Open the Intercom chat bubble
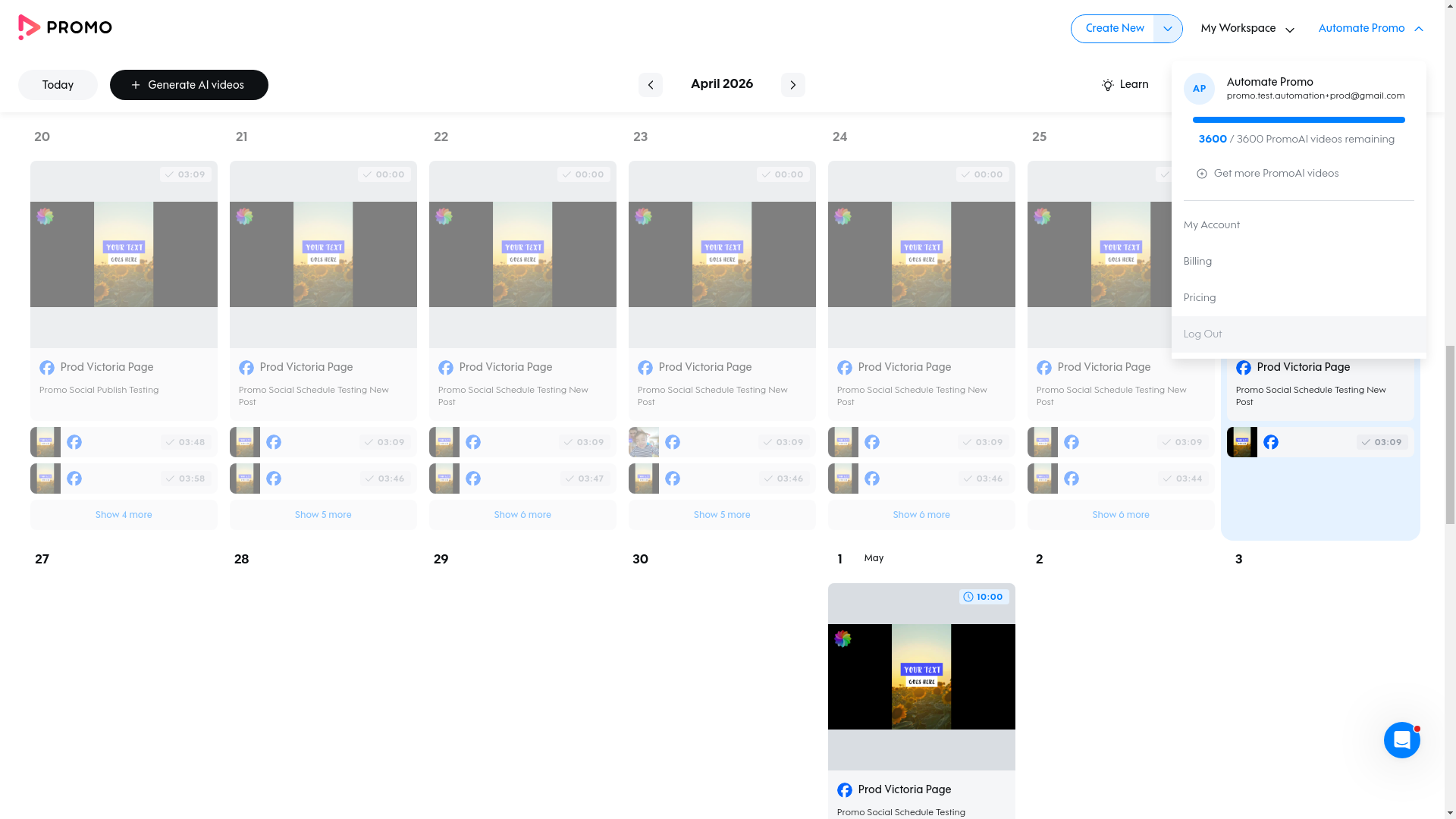The image size is (1456, 819). 1402,740
